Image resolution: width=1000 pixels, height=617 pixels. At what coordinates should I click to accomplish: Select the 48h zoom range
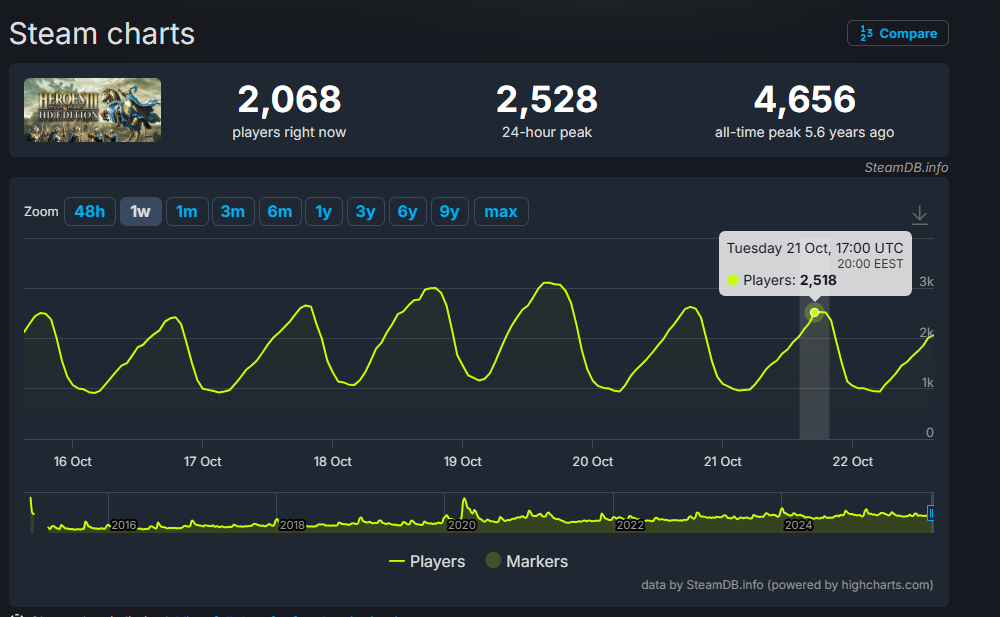pos(89,211)
